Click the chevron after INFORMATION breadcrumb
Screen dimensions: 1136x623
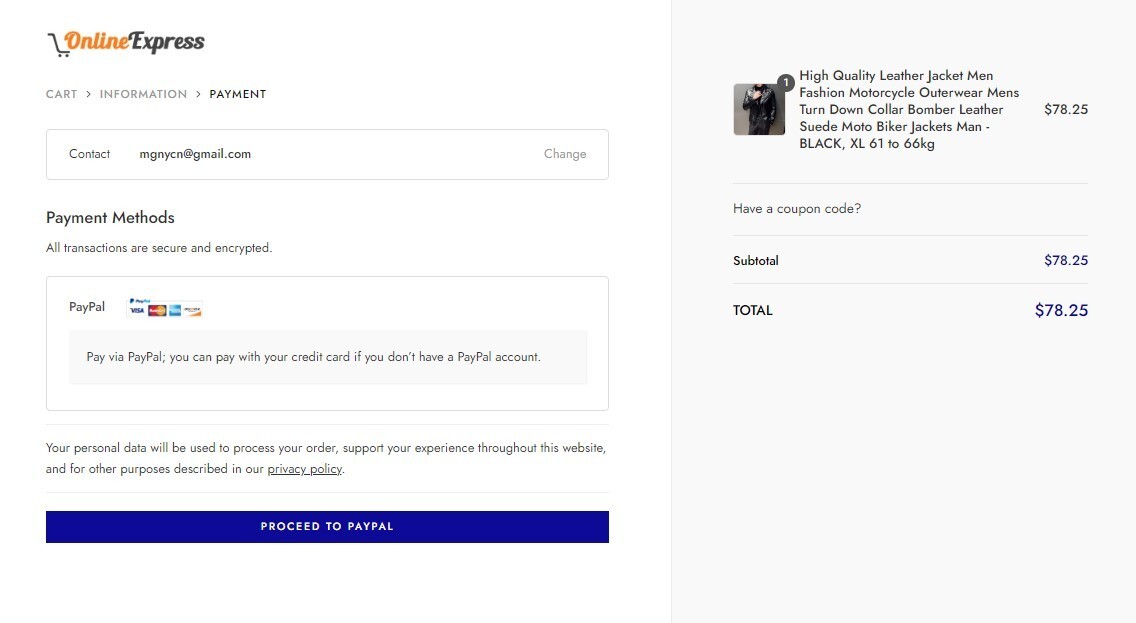pos(198,94)
